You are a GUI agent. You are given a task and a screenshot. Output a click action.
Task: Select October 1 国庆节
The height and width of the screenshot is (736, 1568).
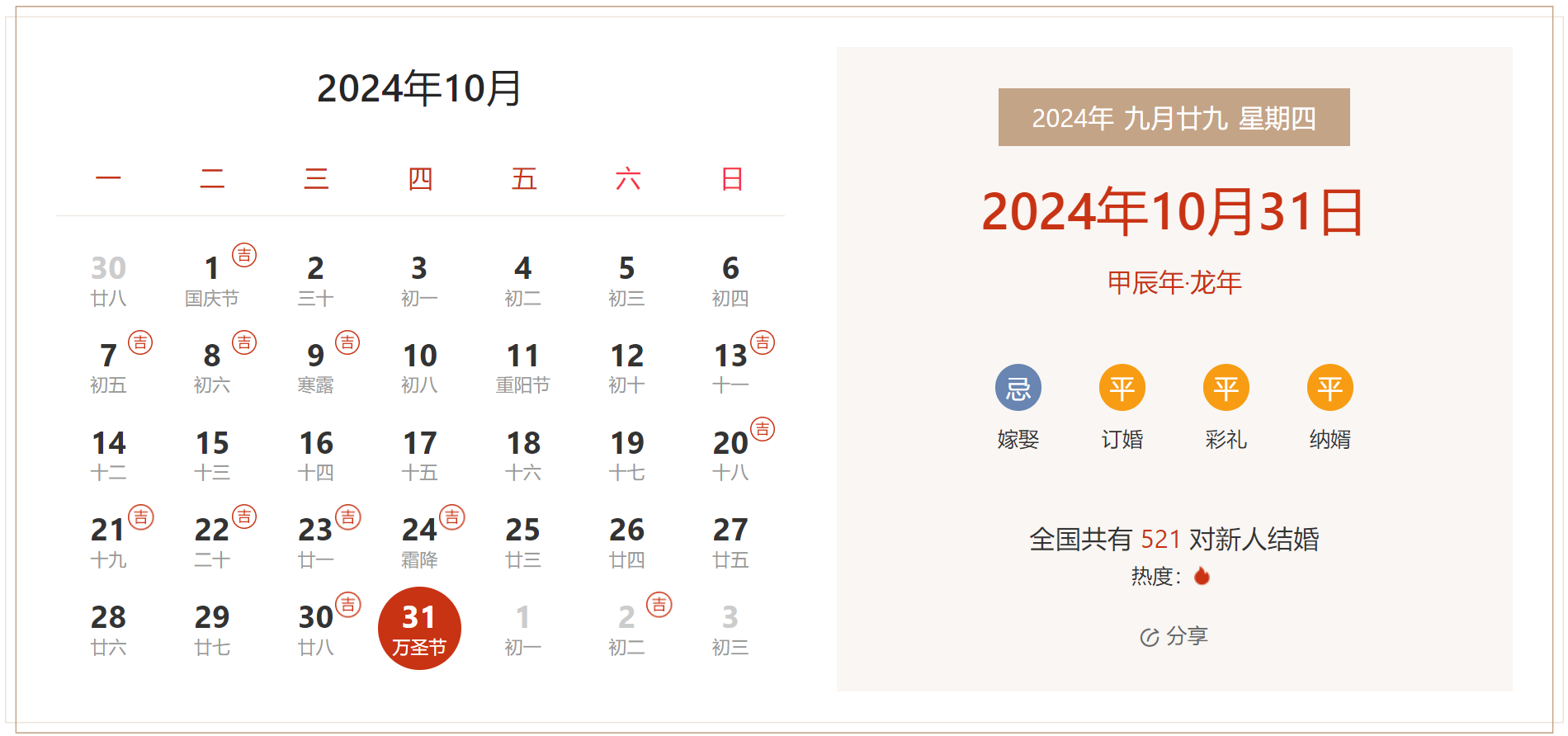(212, 281)
